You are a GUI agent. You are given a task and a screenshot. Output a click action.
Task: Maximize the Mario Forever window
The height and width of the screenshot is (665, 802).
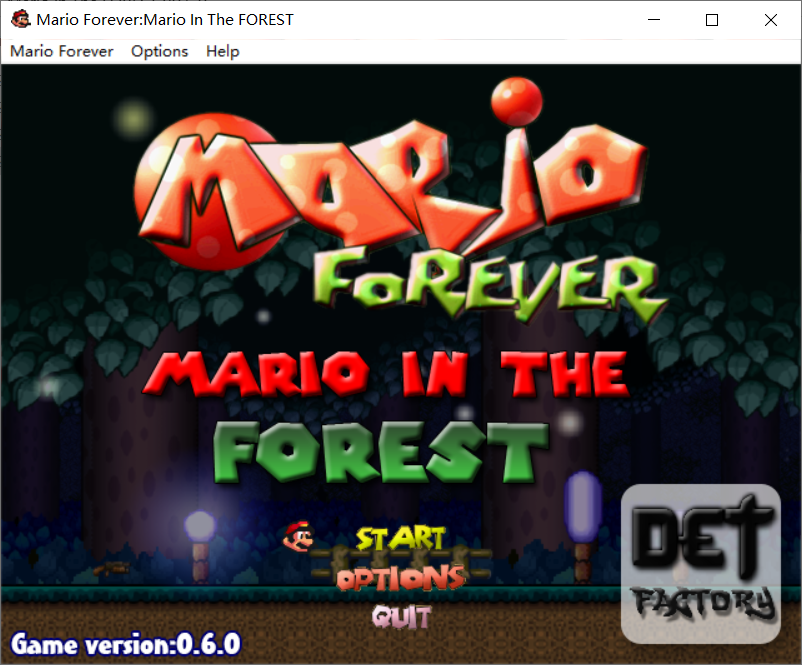[711, 20]
